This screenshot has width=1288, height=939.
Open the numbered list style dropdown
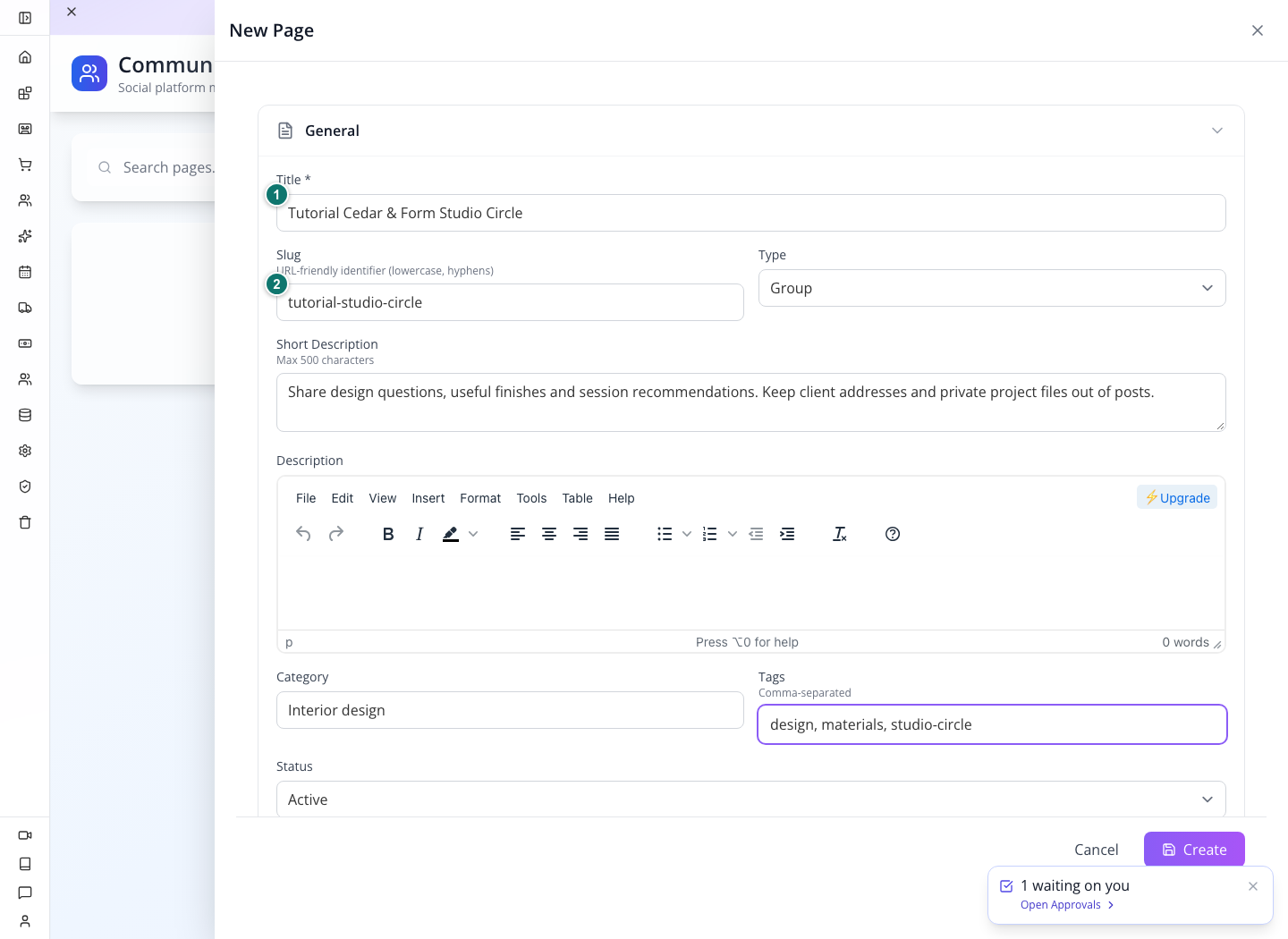[x=733, y=534]
